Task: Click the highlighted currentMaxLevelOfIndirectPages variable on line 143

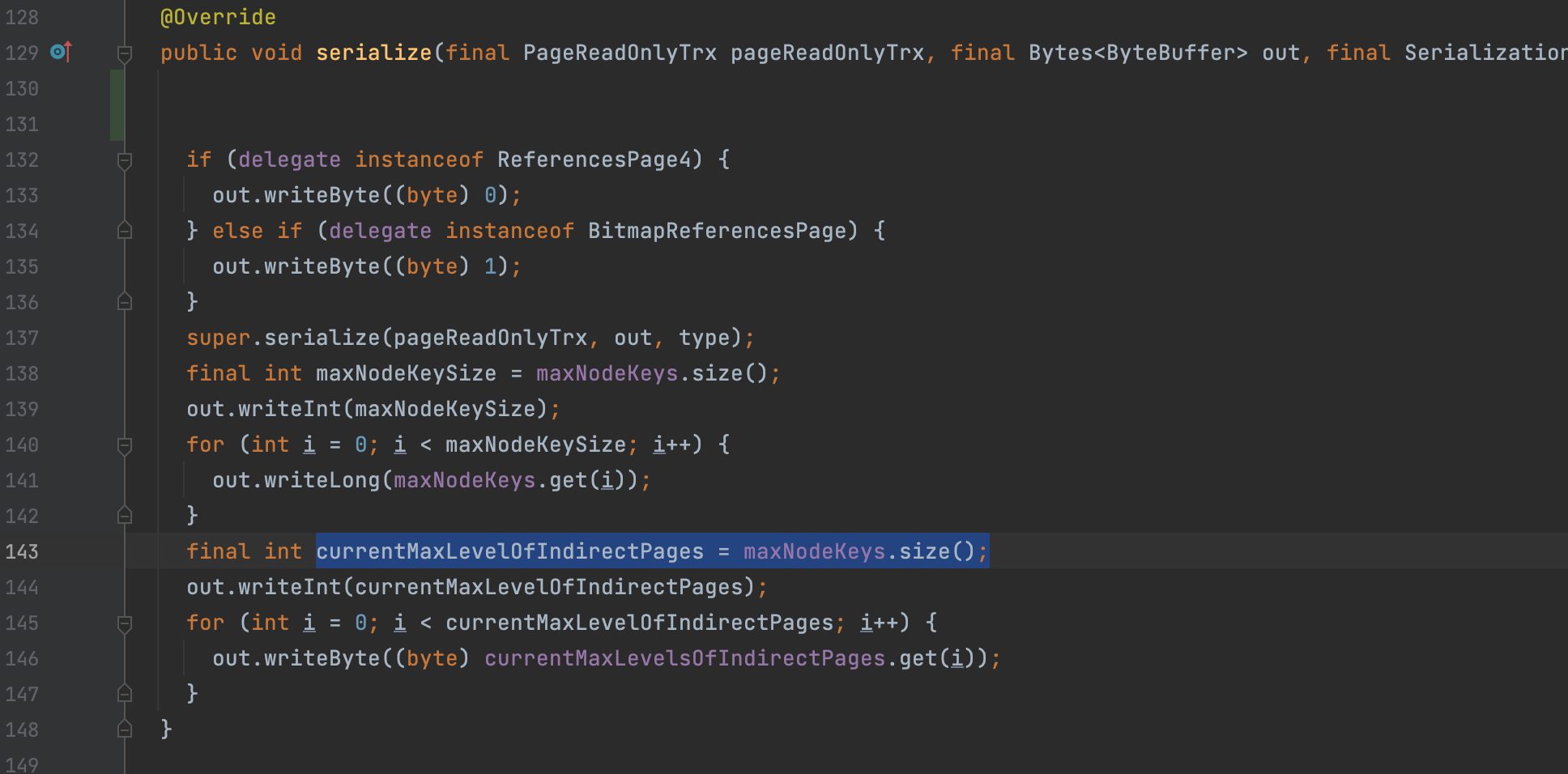Action: point(509,551)
